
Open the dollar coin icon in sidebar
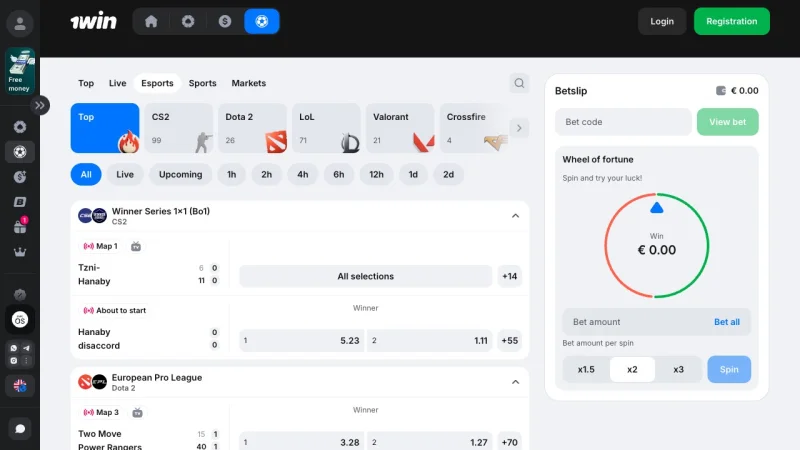point(20,177)
